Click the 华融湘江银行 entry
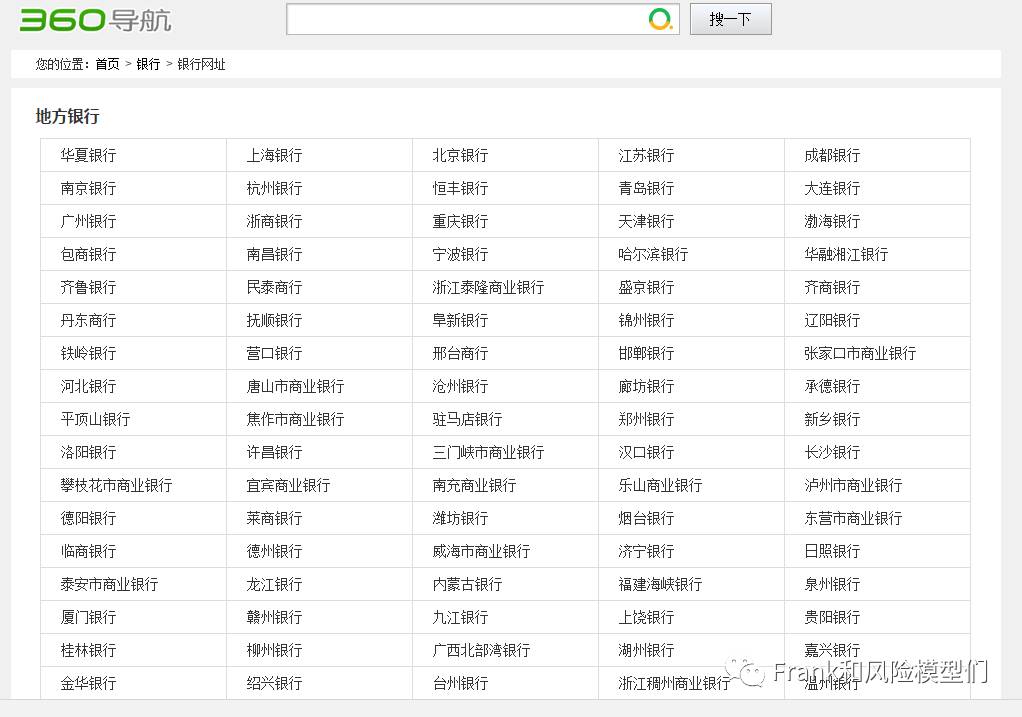The image size is (1022, 717). (x=846, y=254)
